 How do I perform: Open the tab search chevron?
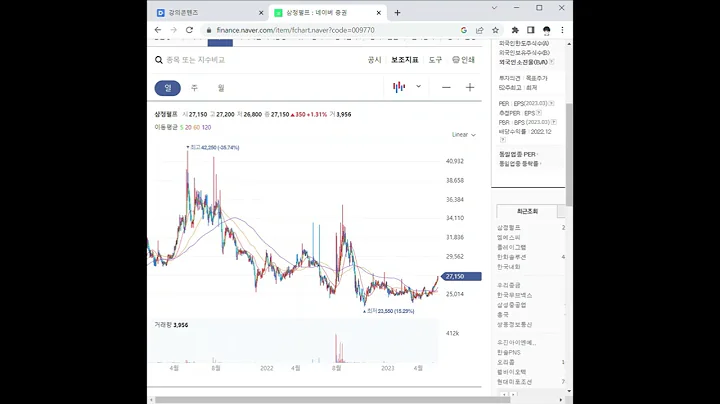coord(494,8)
